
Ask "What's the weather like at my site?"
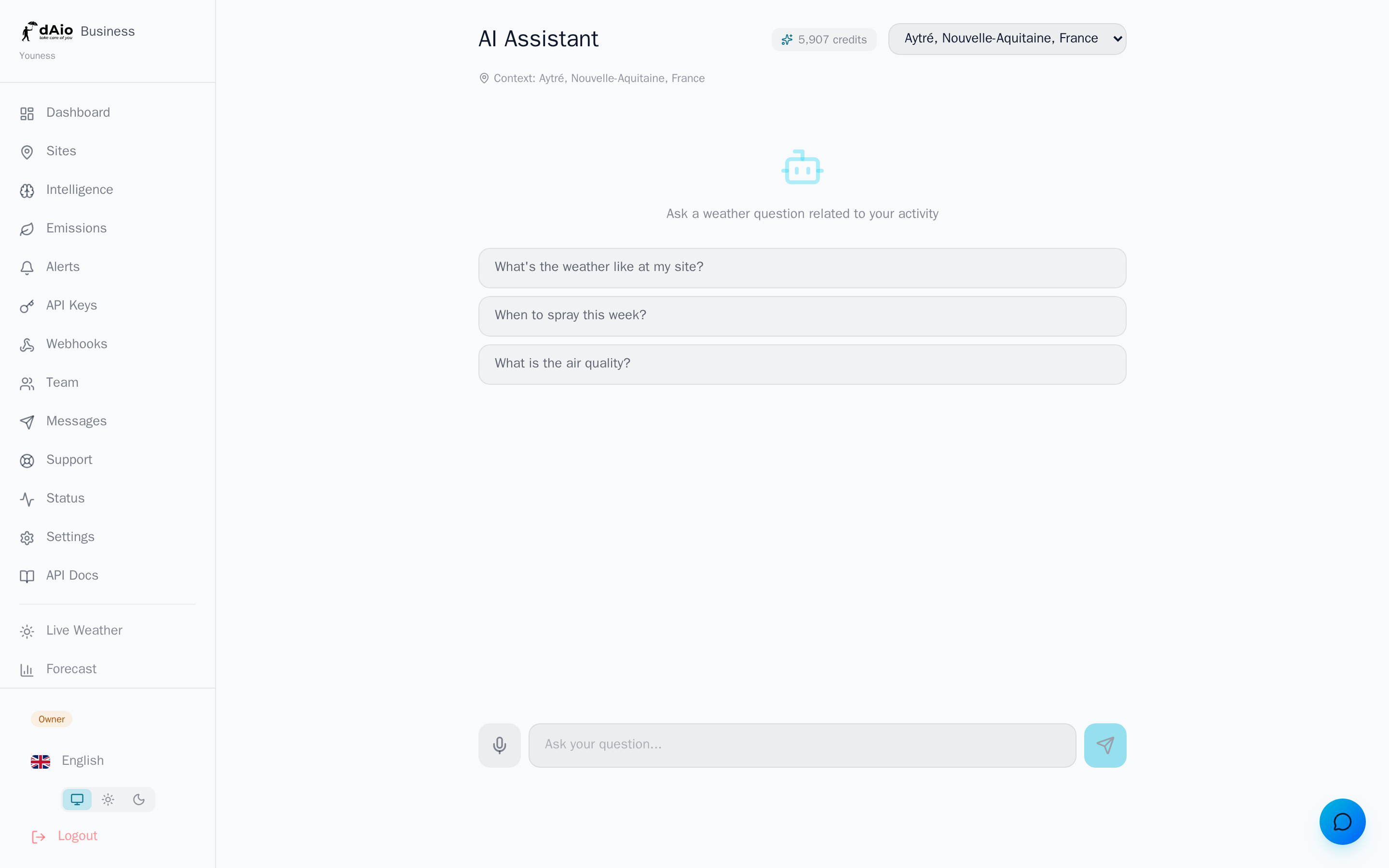pyautogui.click(x=802, y=268)
